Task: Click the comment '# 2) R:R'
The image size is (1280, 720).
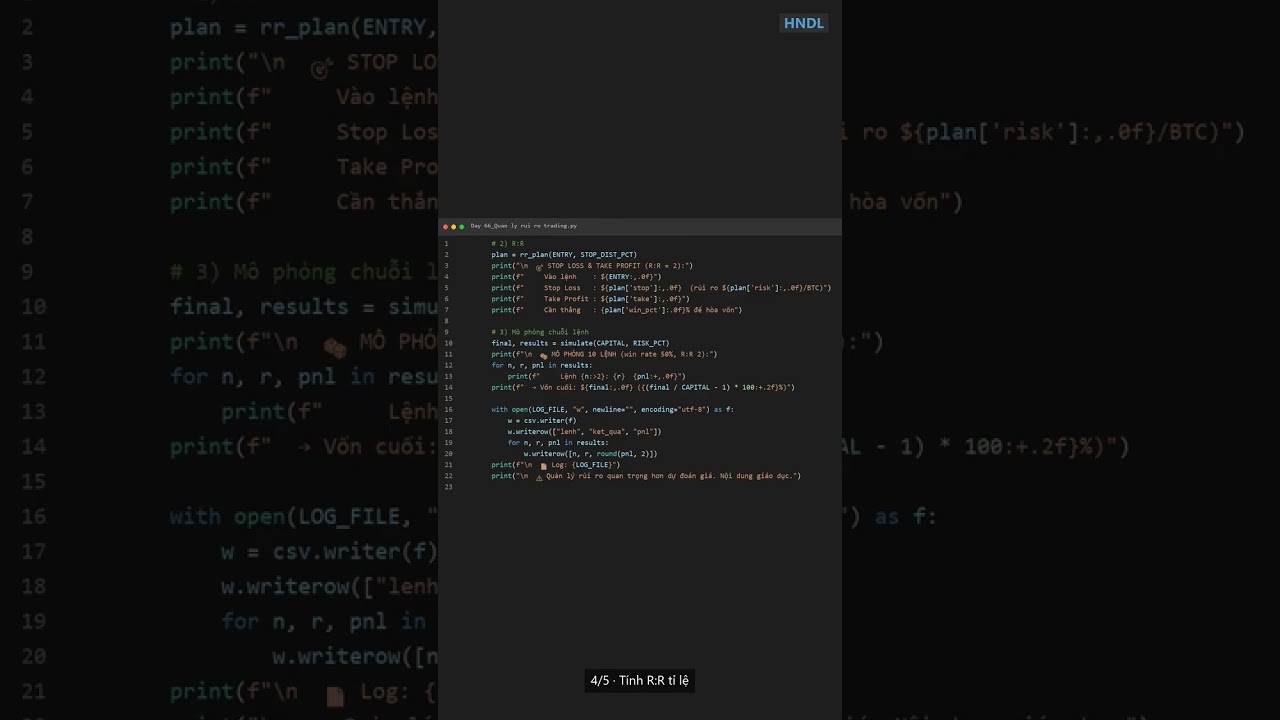Action: [x=507, y=244]
